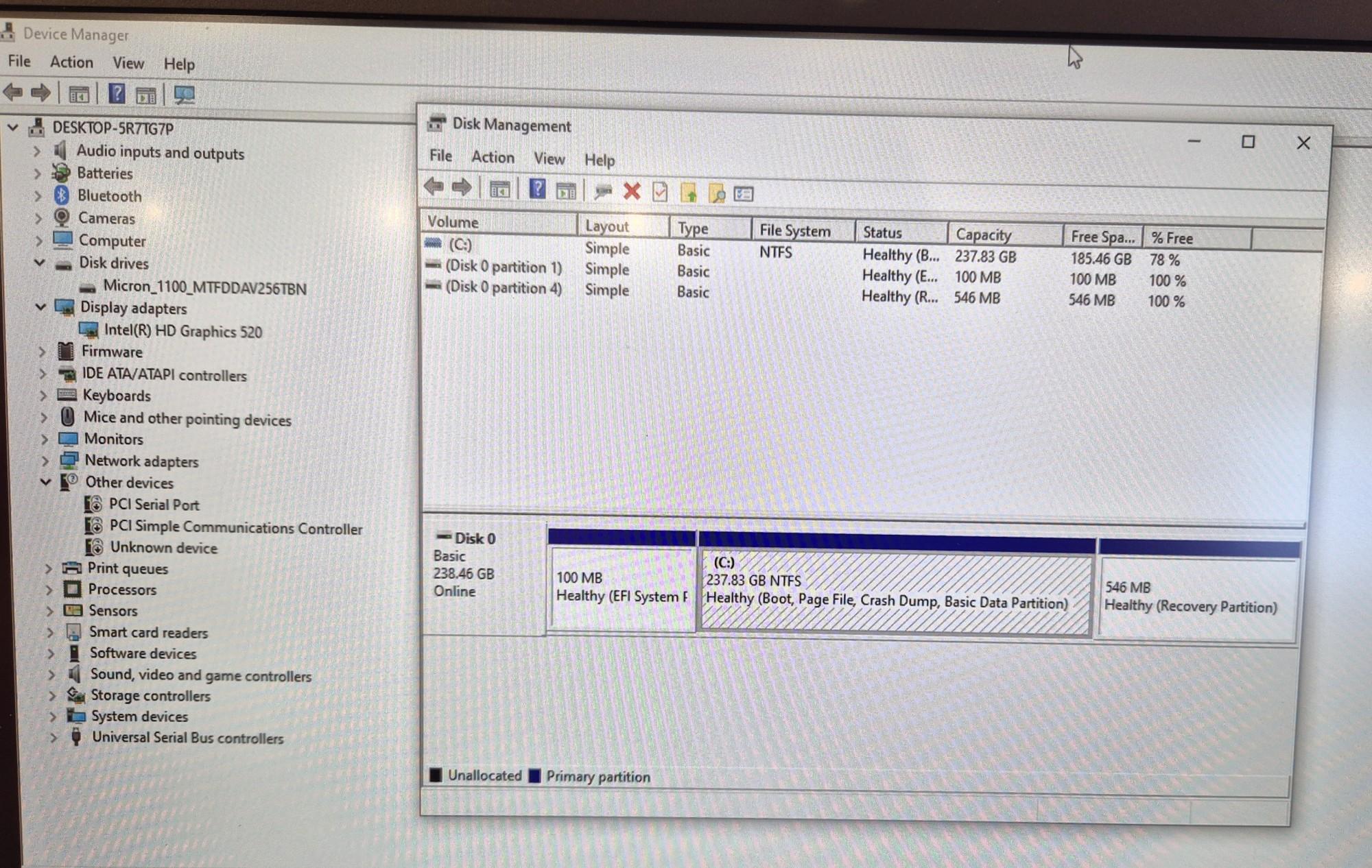The width and height of the screenshot is (1372, 868).
Task: Click magnifier search icon in Disk Management toolbar
Action: (716, 193)
